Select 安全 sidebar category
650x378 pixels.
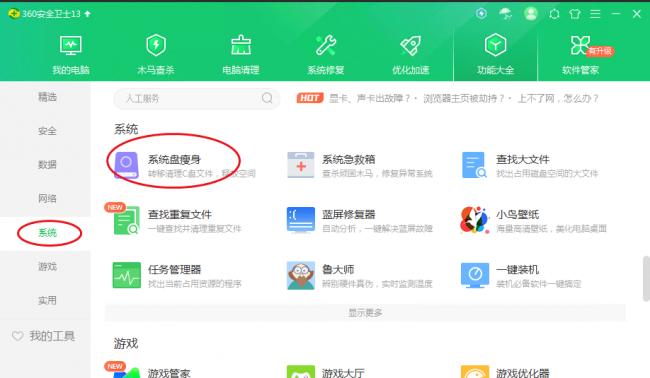[x=47, y=131]
